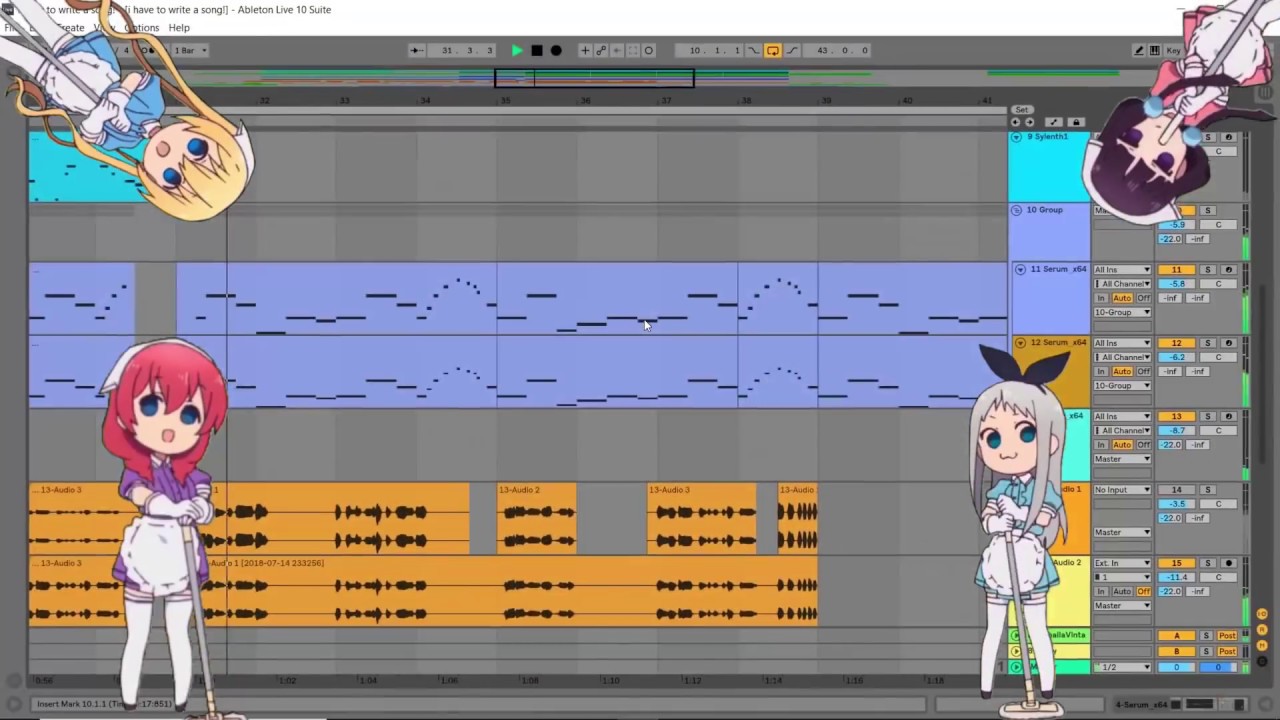Open the No Input dropdown on track 14
This screenshot has height=720, width=1280.
1122,490
